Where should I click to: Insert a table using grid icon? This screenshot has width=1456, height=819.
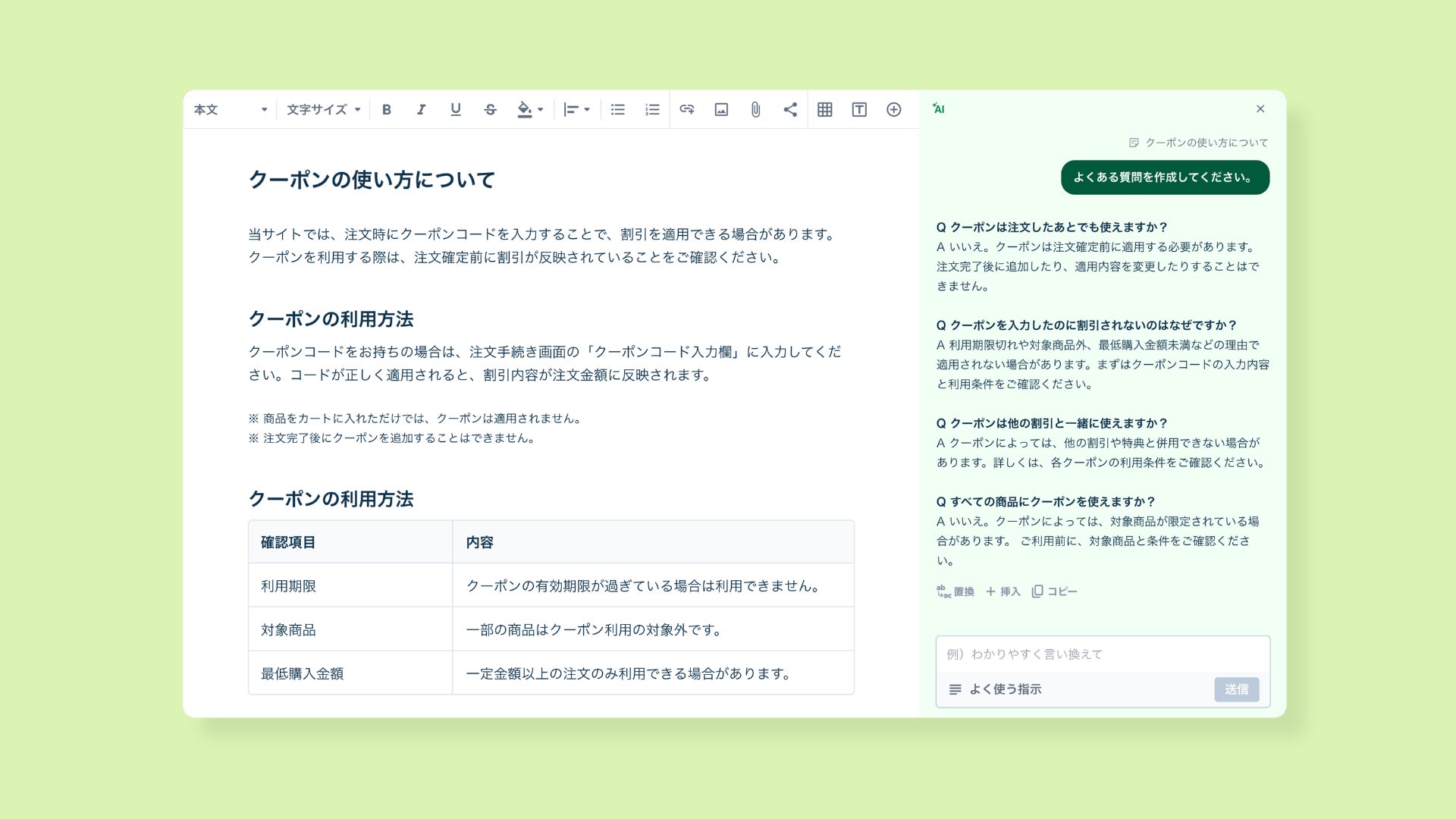(824, 109)
